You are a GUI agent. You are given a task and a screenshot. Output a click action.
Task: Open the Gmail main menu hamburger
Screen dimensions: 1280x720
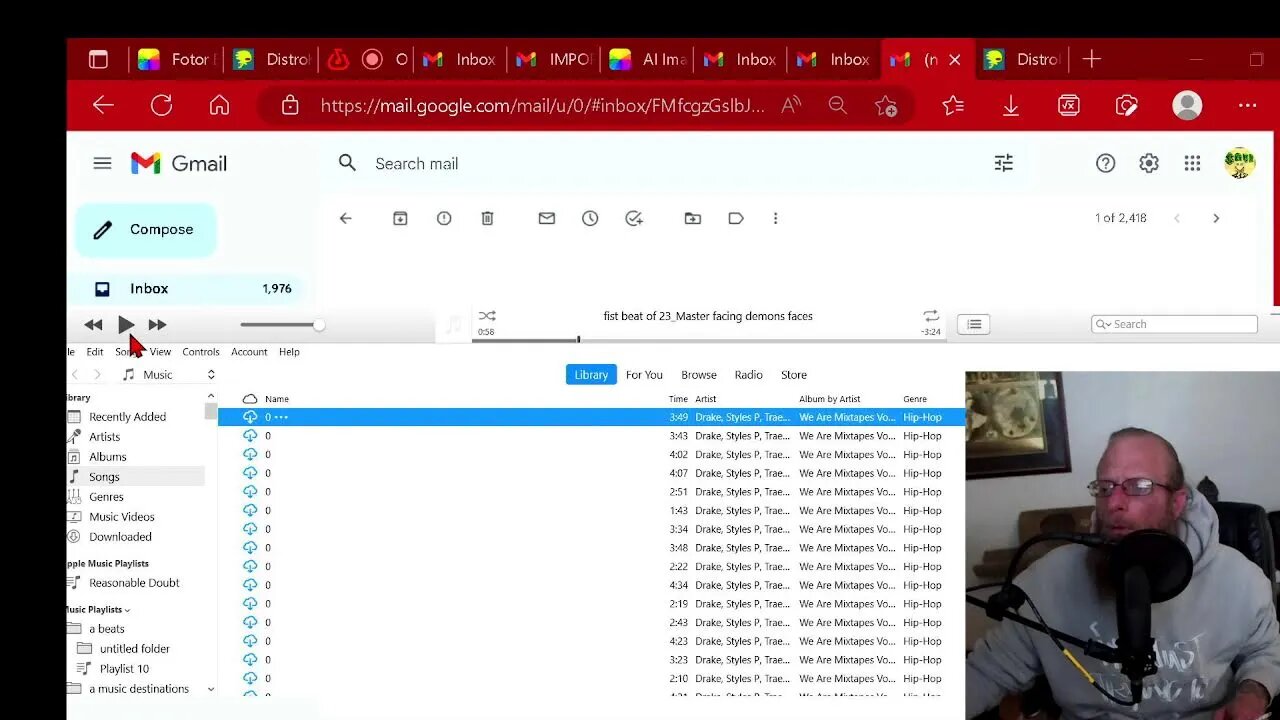102,163
